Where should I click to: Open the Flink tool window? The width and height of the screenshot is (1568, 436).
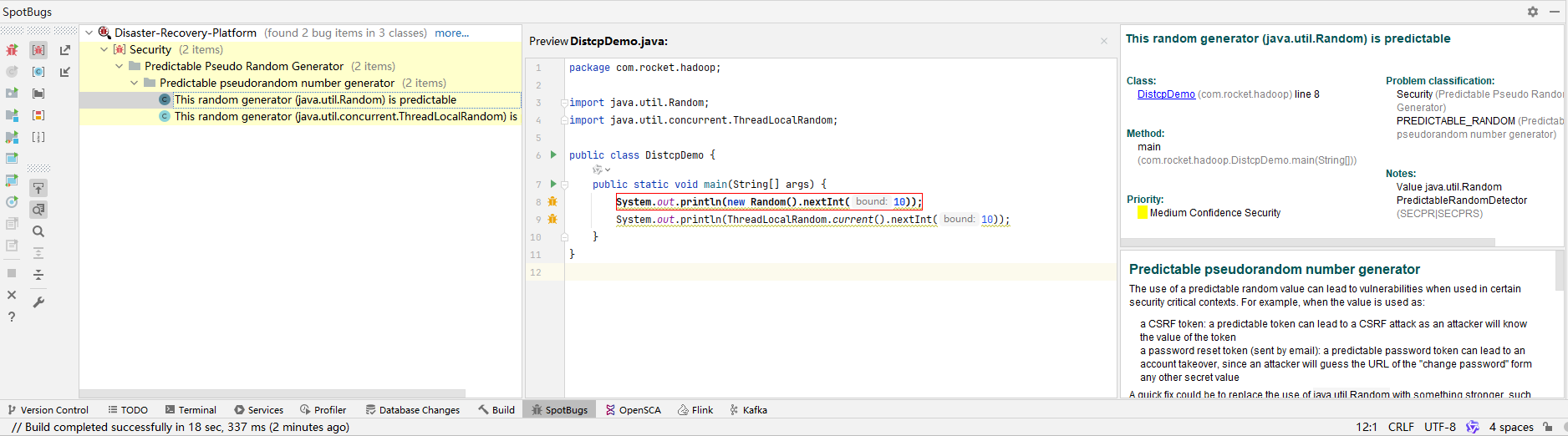click(x=695, y=410)
